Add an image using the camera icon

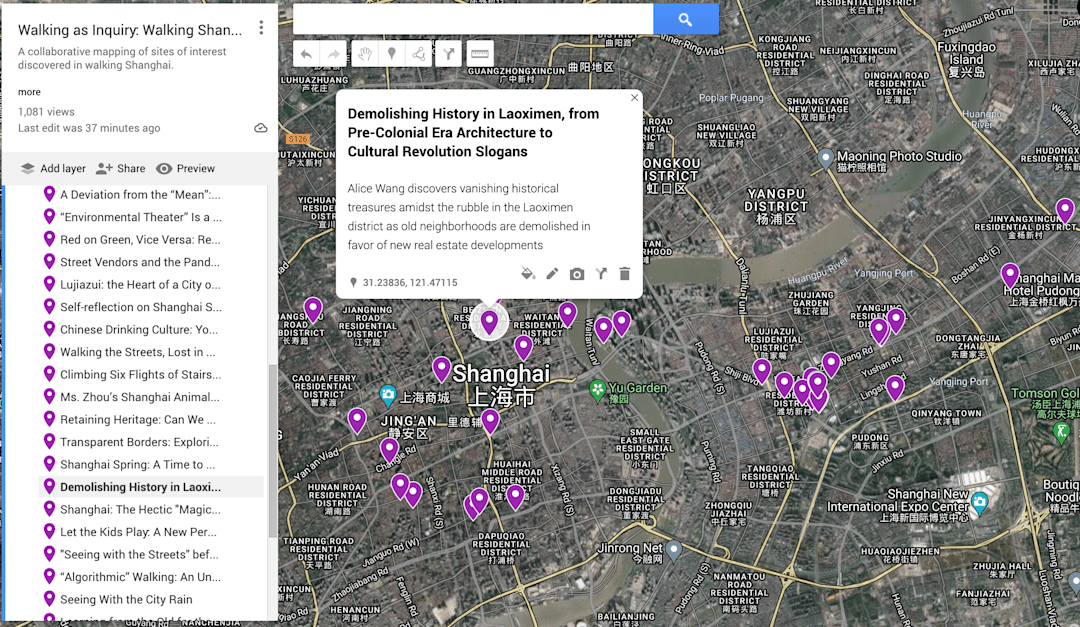[577, 274]
